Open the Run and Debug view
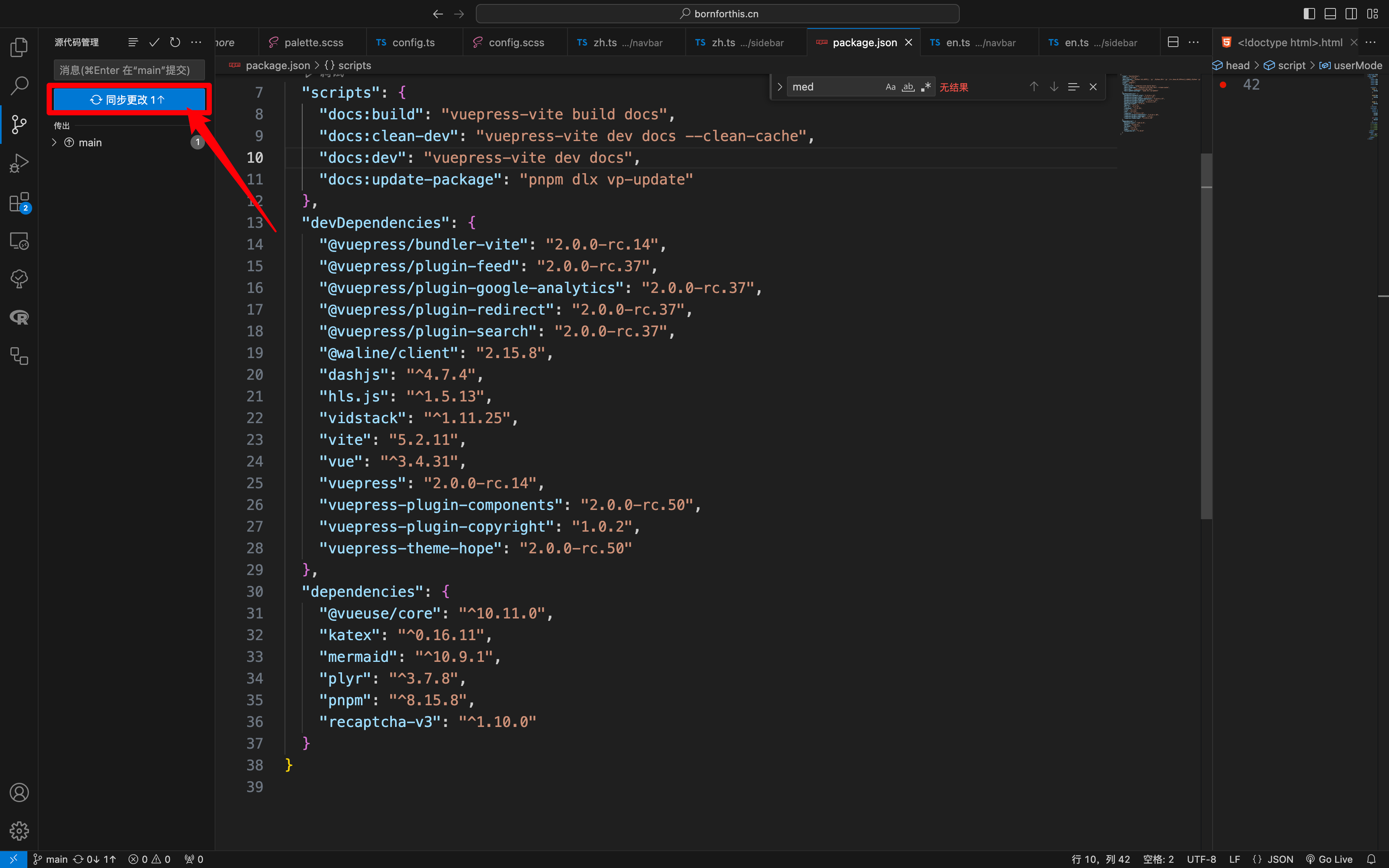 (x=19, y=163)
